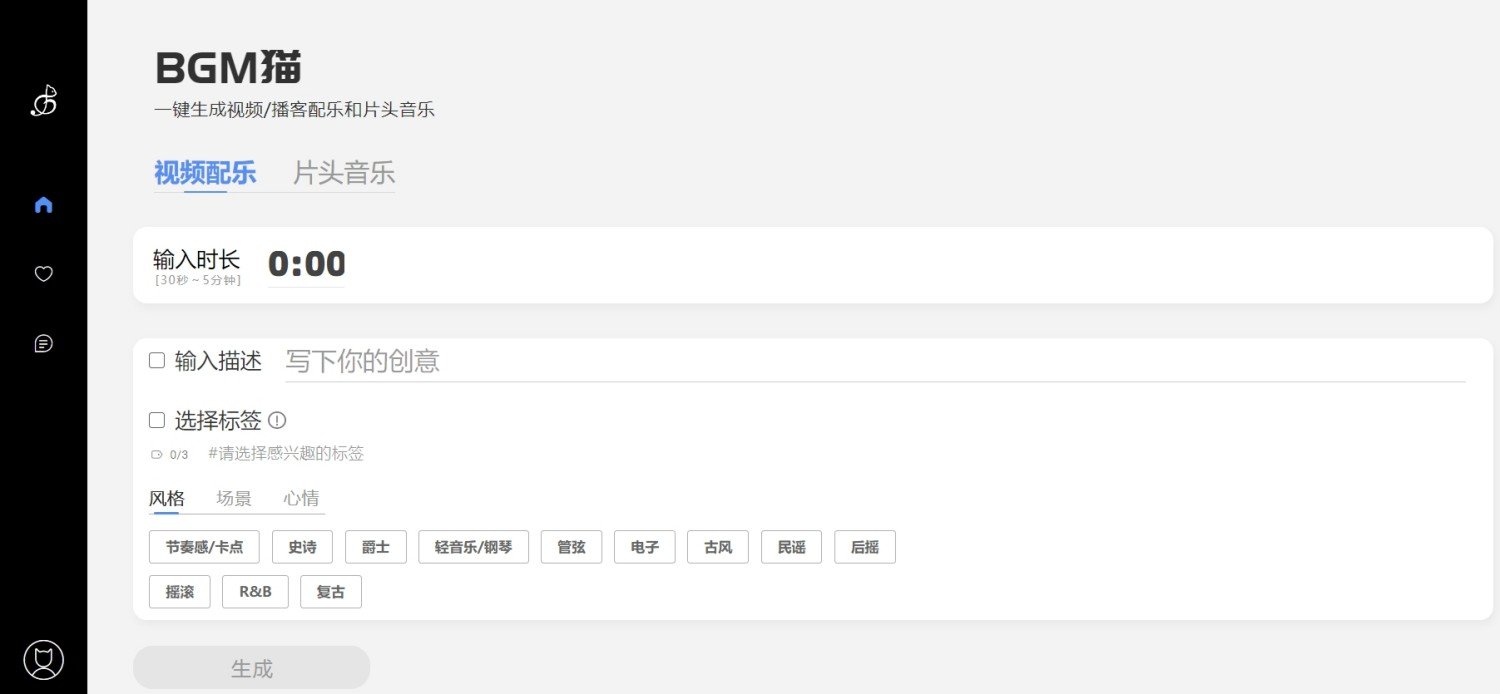Click the BGM猫 music-note logo icon
This screenshot has height=694, width=1500.
pos(43,100)
